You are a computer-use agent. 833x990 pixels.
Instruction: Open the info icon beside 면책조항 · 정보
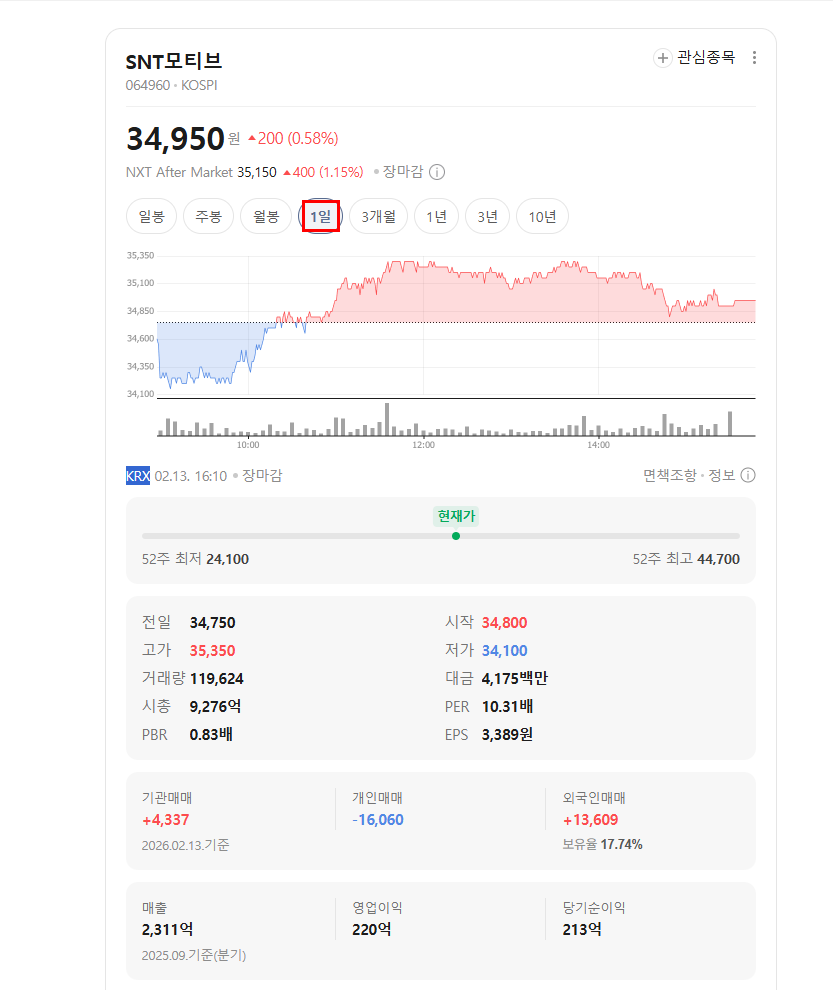748,475
